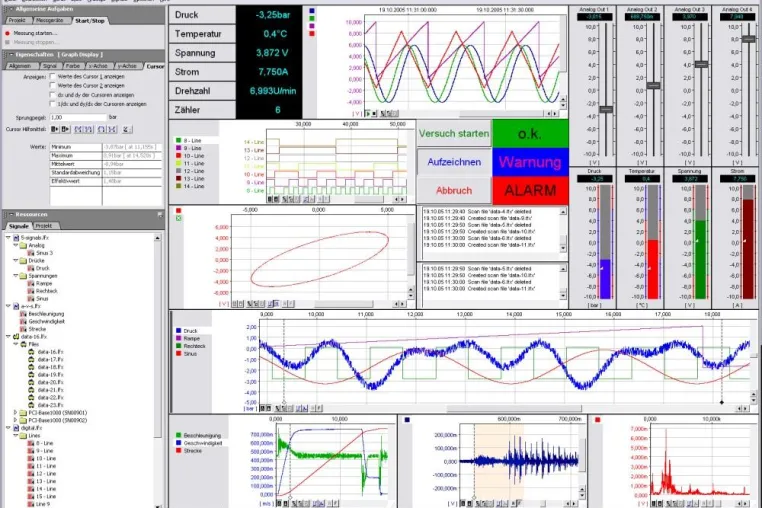Select the Sinus 3 signal icon in tree
The width and height of the screenshot is (762, 508).
[x=30, y=253]
